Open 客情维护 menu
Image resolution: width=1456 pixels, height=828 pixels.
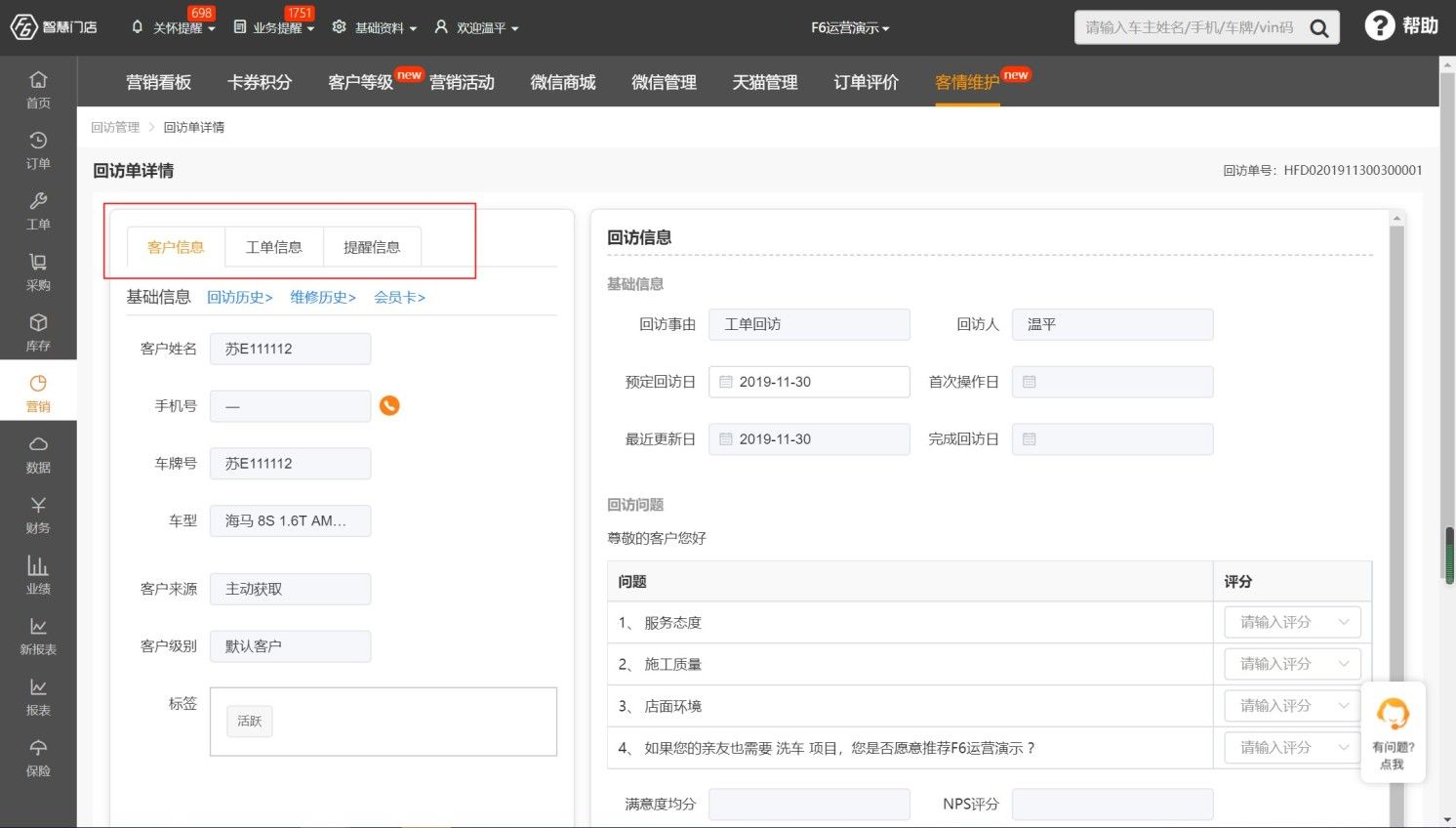(967, 82)
